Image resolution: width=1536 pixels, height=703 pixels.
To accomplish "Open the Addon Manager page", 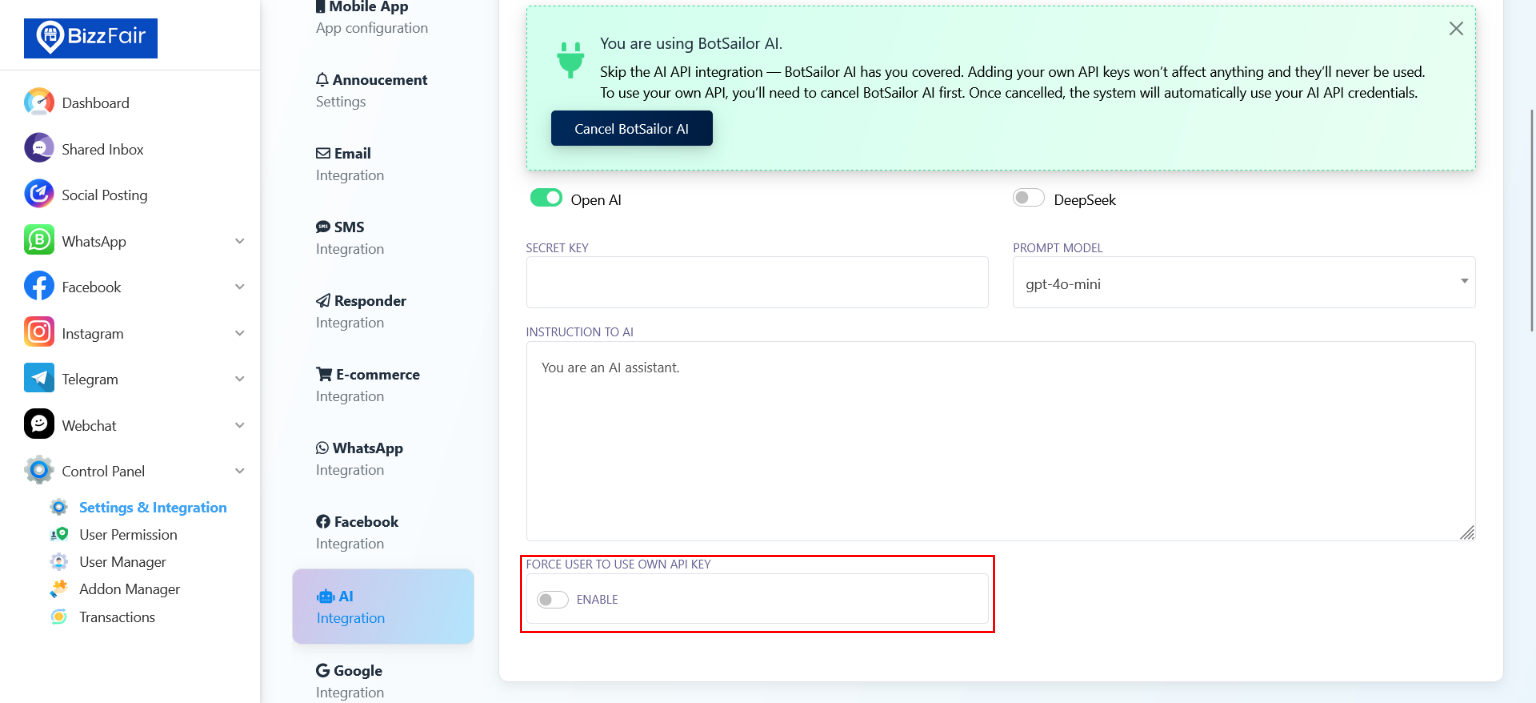I will pyautogui.click(x=130, y=589).
